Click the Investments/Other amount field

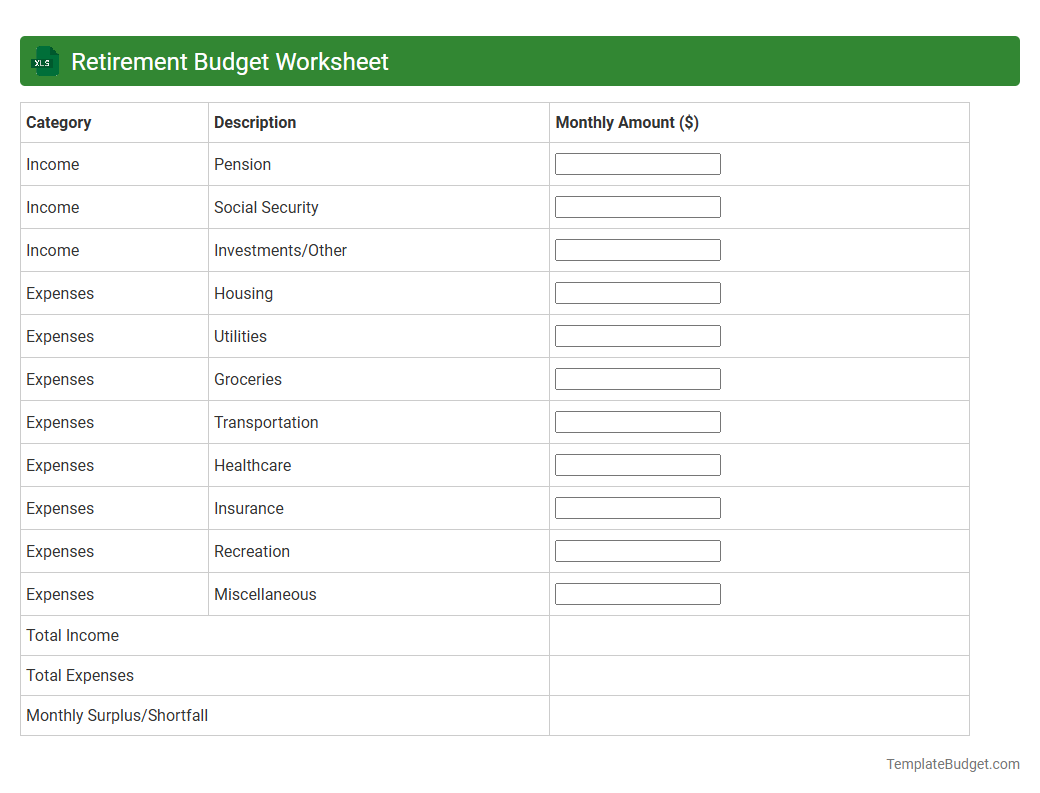pos(637,249)
